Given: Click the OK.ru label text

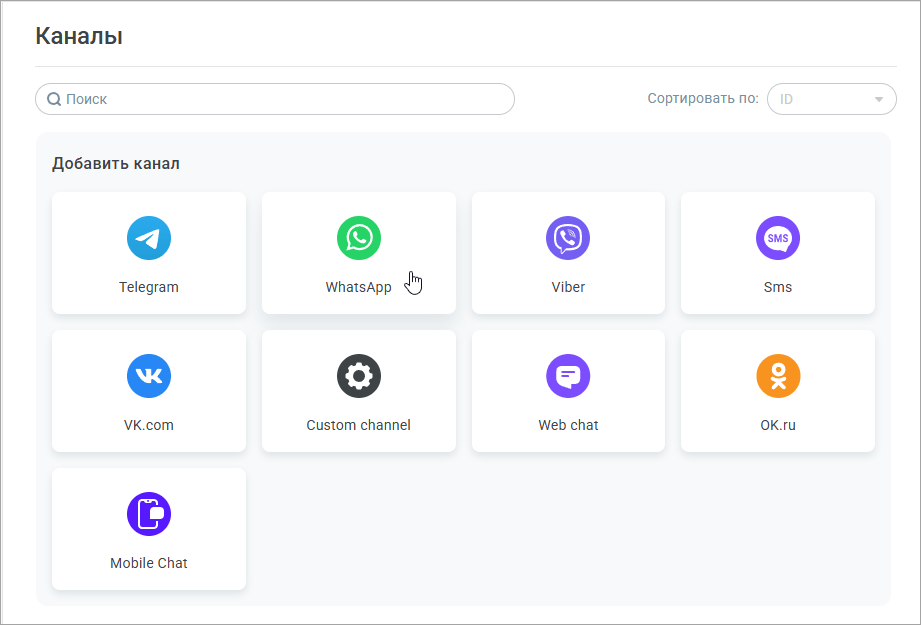Looking at the screenshot, I should (778, 425).
